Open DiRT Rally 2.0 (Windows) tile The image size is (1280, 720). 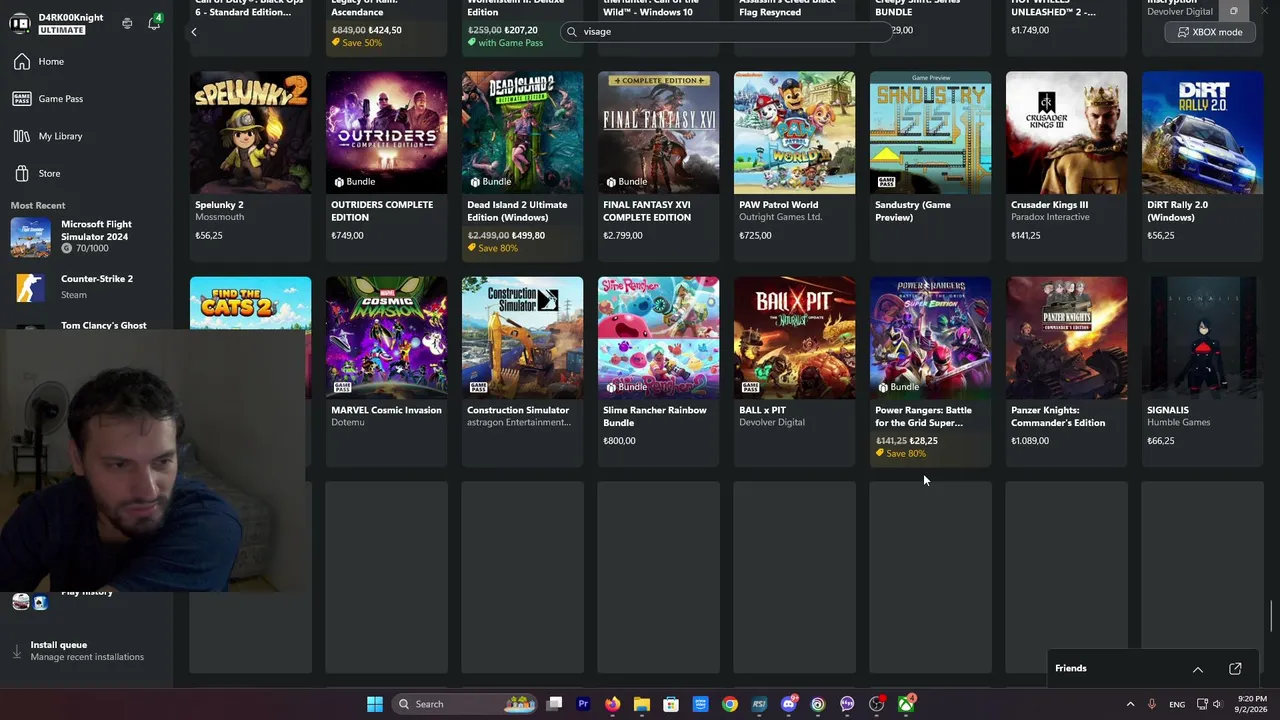click(1202, 166)
